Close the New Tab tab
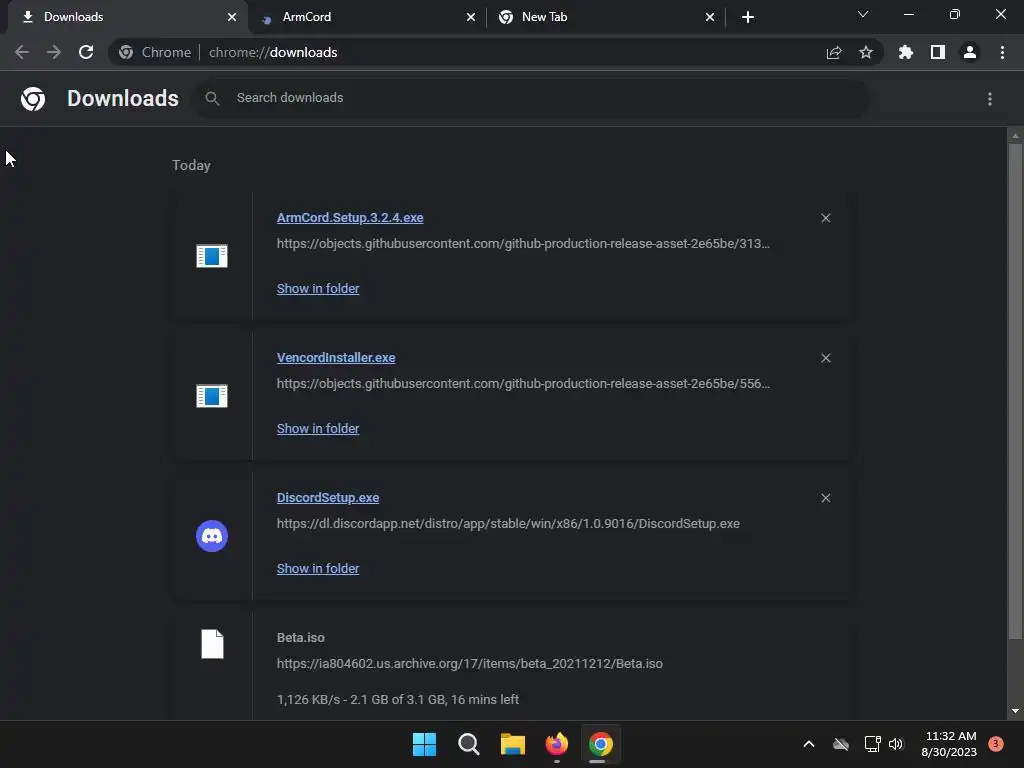This screenshot has height=768, width=1024. pos(710,17)
